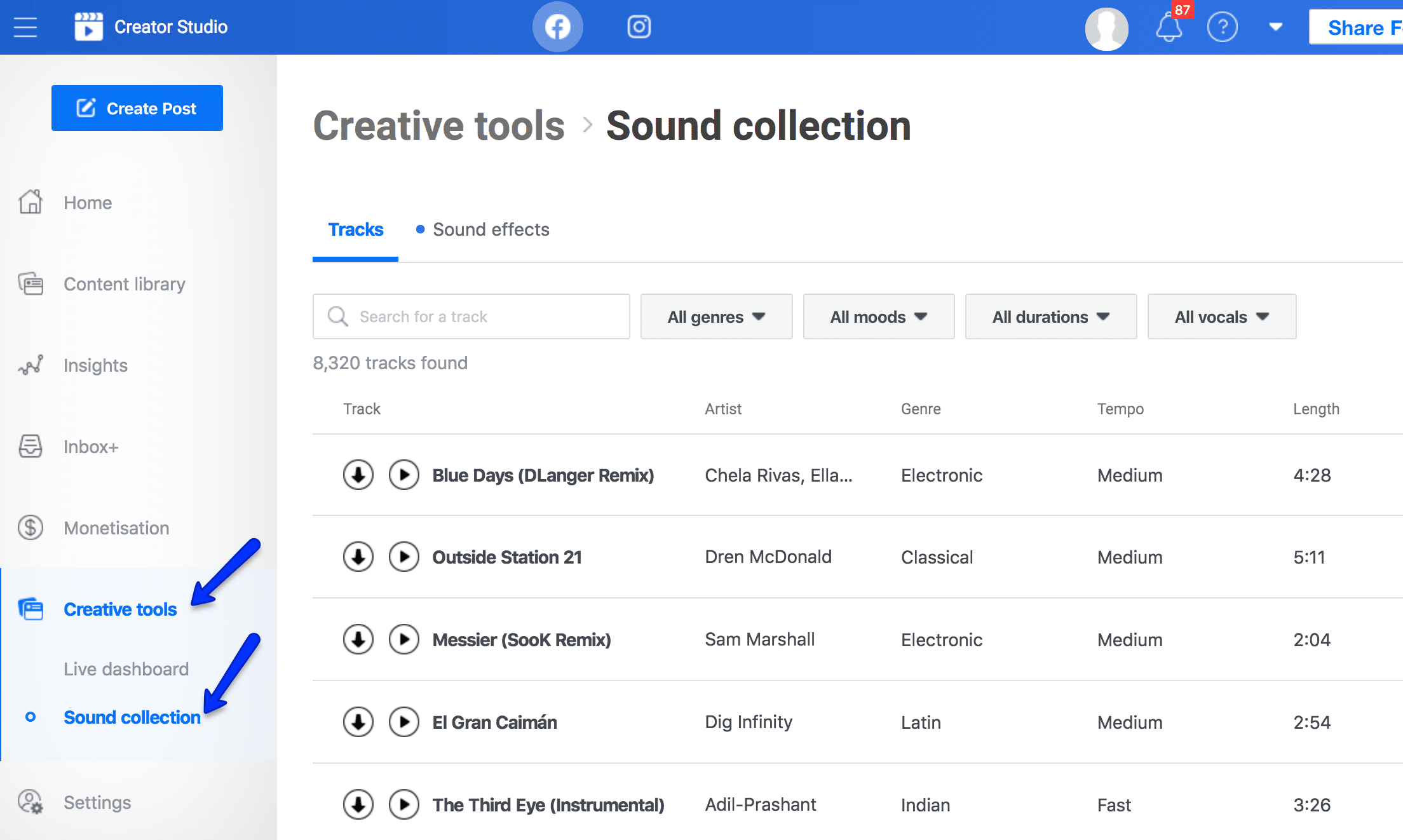Click the Genre column header
The image size is (1403, 840).
coord(921,409)
